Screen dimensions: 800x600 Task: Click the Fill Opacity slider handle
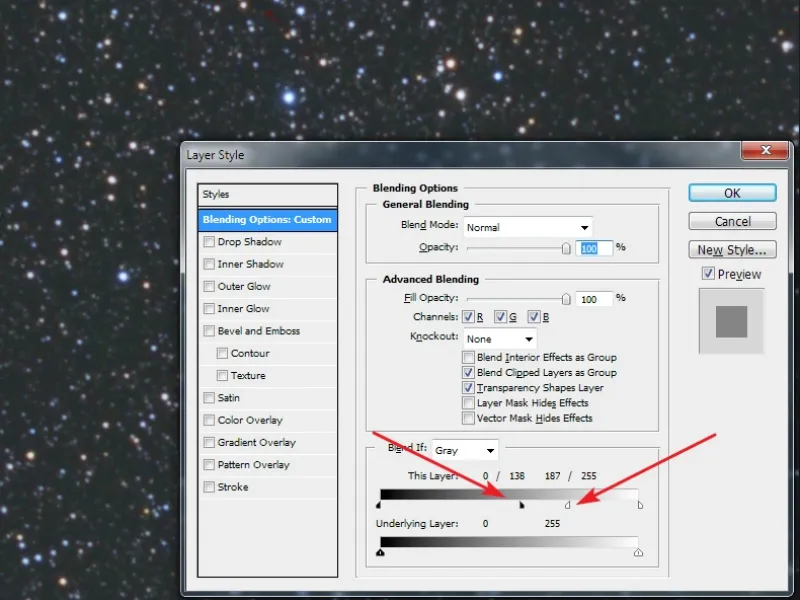coord(566,299)
